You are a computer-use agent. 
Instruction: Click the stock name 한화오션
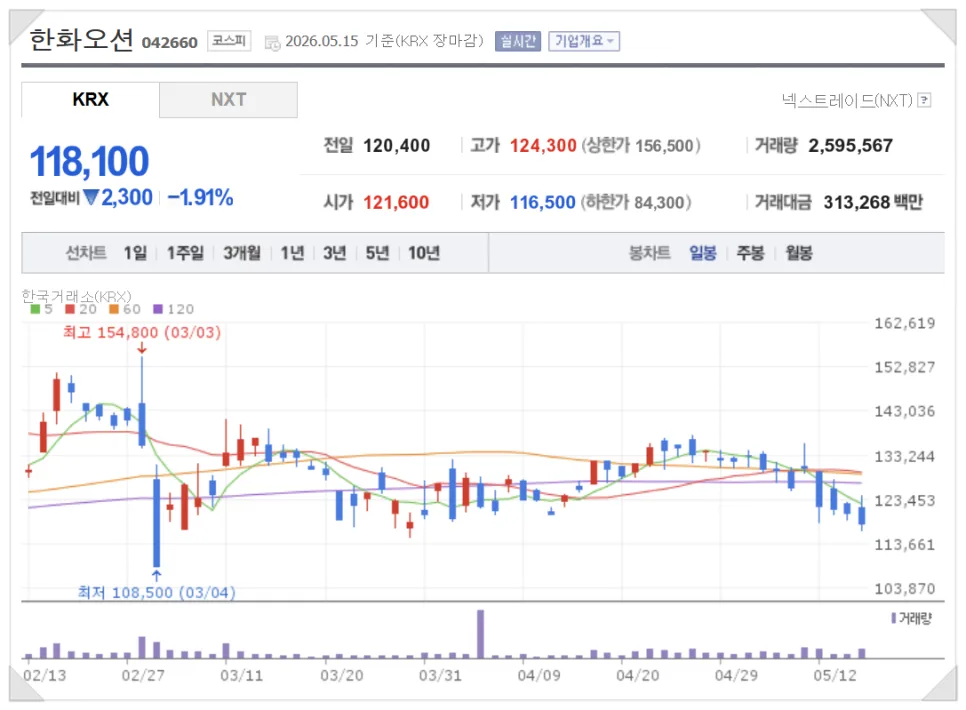[81, 39]
